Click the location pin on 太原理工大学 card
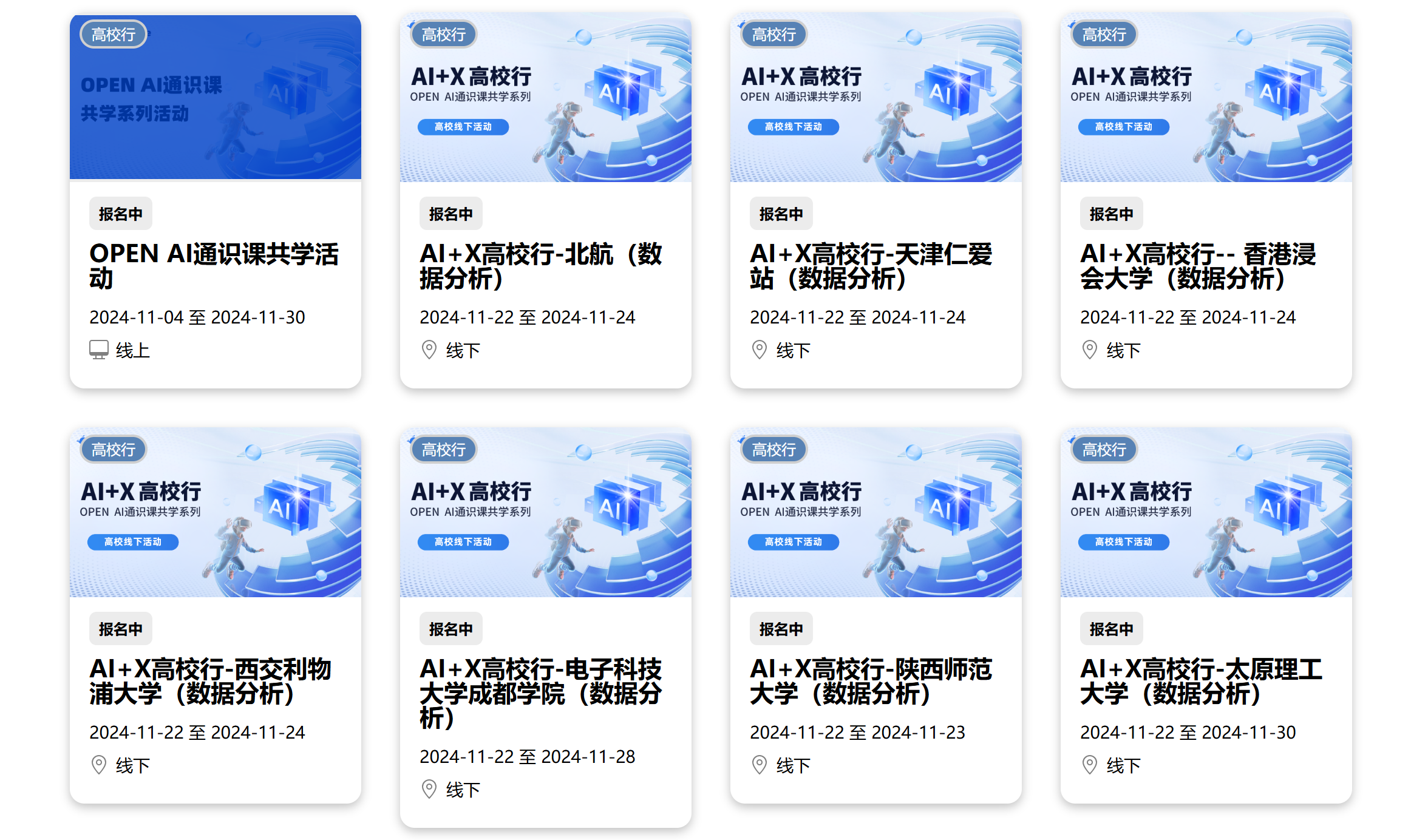This screenshot has height=840, width=1428. (1089, 765)
